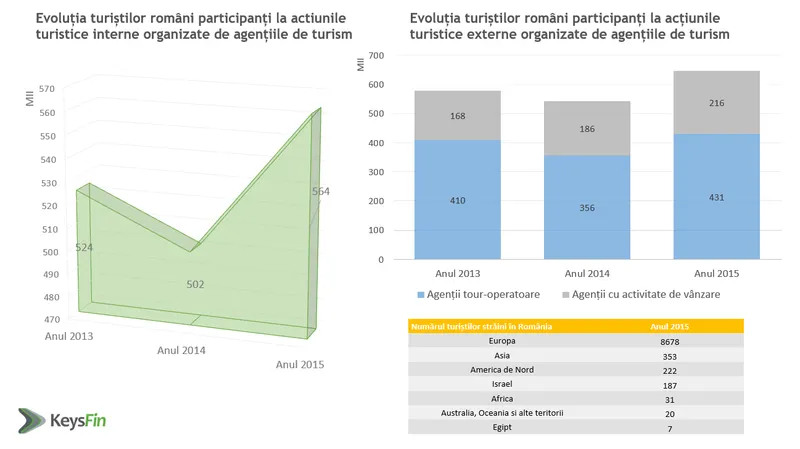The width and height of the screenshot is (800, 449).
Task: Click the 353 value for Asia
Action: coord(669,357)
